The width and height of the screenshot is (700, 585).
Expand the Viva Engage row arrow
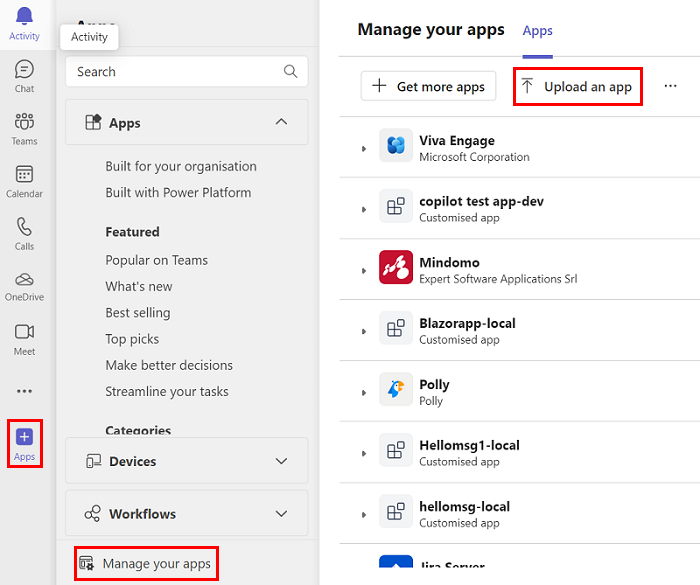pos(364,149)
